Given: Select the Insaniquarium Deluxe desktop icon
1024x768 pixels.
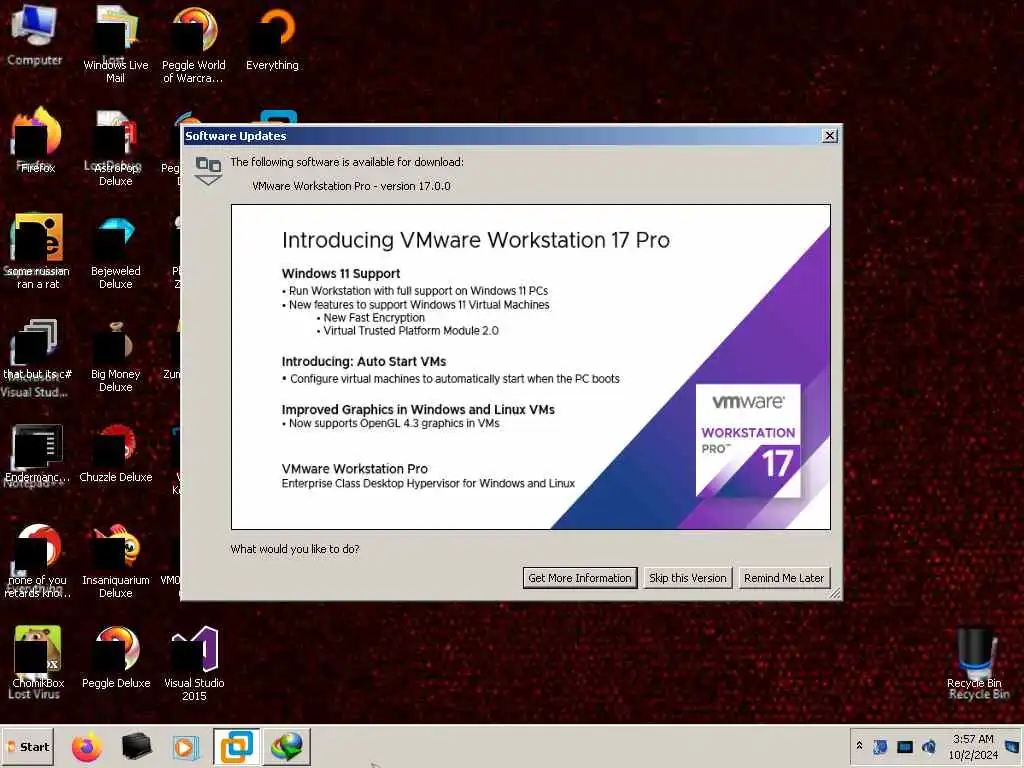Looking at the screenshot, I should click(x=116, y=562).
